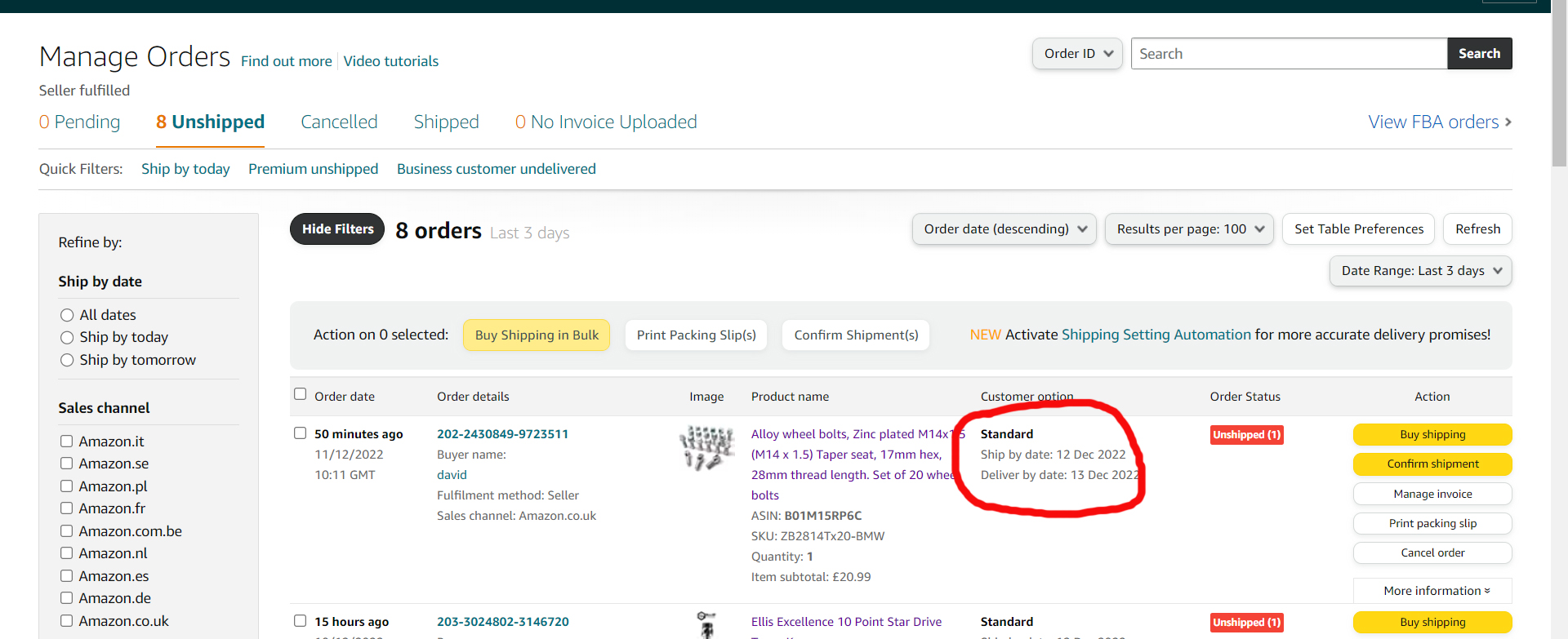Select the order placed 50 minutes ago
The image size is (1568, 639).
pyautogui.click(x=301, y=433)
